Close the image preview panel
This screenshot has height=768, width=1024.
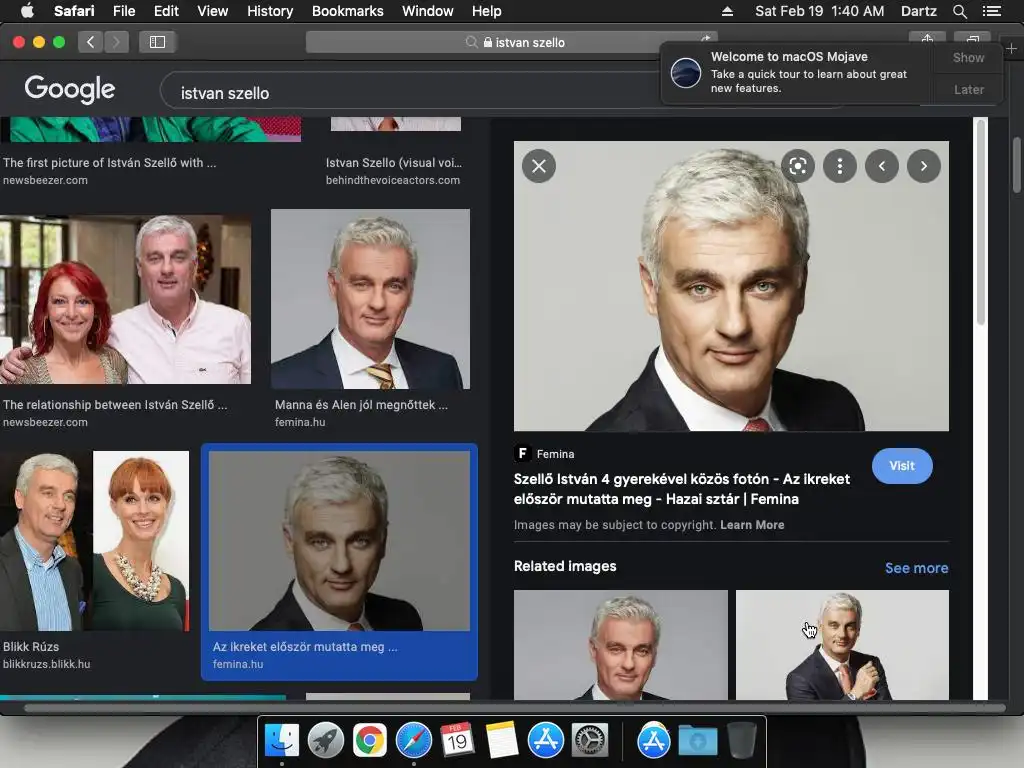tap(539, 166)
